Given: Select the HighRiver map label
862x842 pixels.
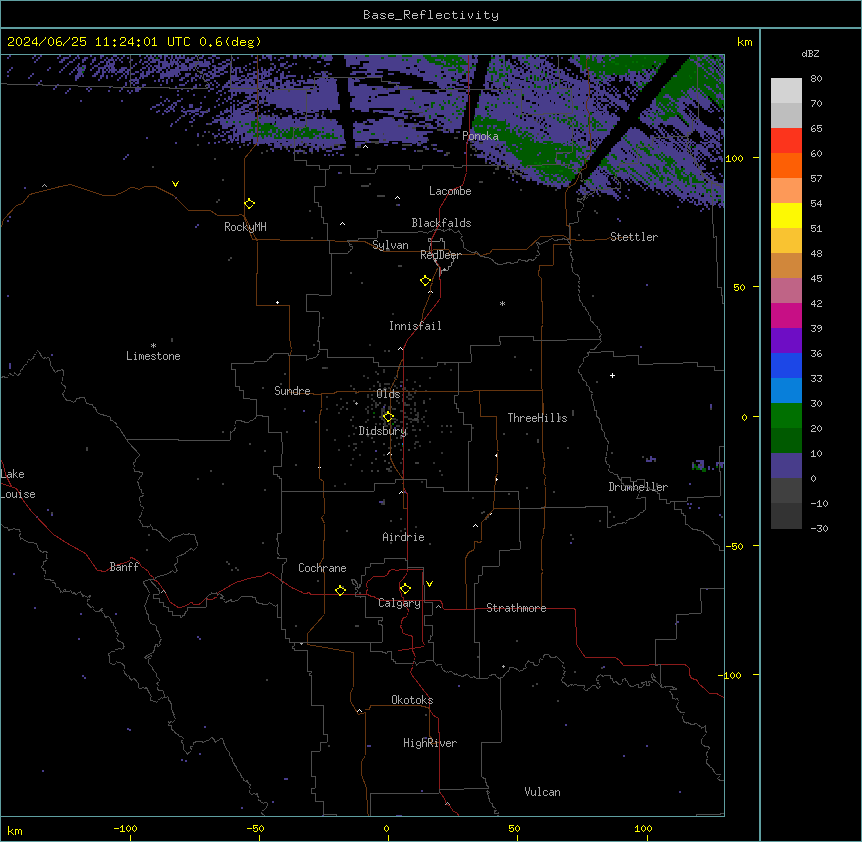Looking at the screenshot, I should pos(430,743).
